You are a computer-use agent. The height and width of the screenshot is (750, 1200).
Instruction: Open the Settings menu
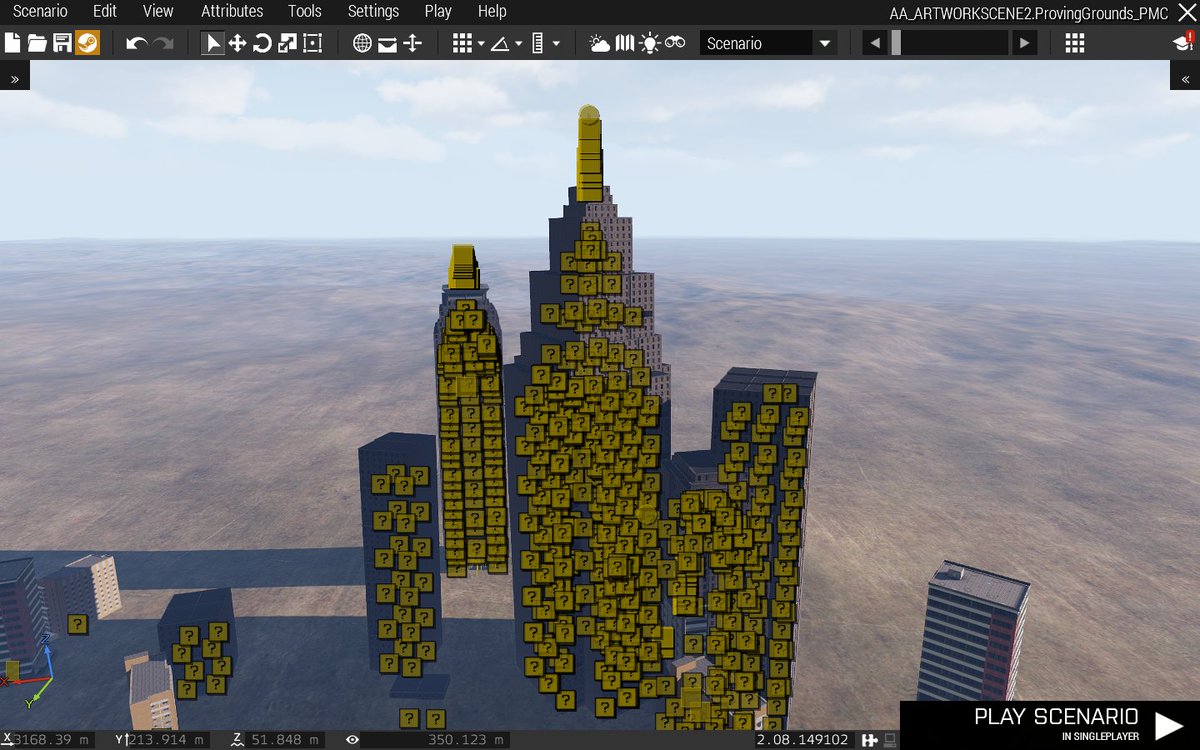373,11
